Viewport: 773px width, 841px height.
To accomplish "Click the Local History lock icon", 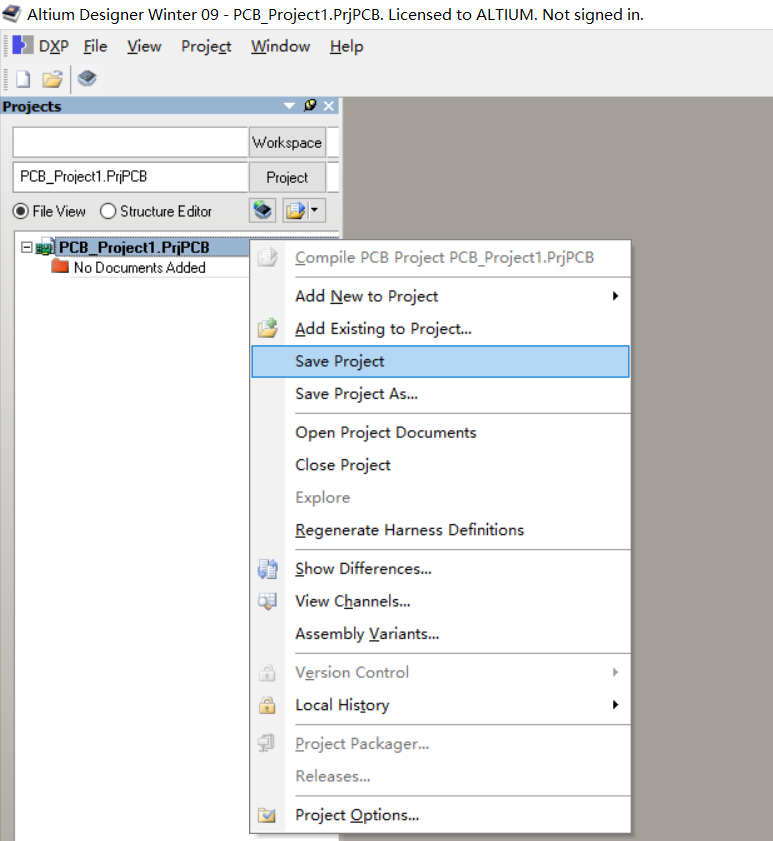I will point(267,705).
